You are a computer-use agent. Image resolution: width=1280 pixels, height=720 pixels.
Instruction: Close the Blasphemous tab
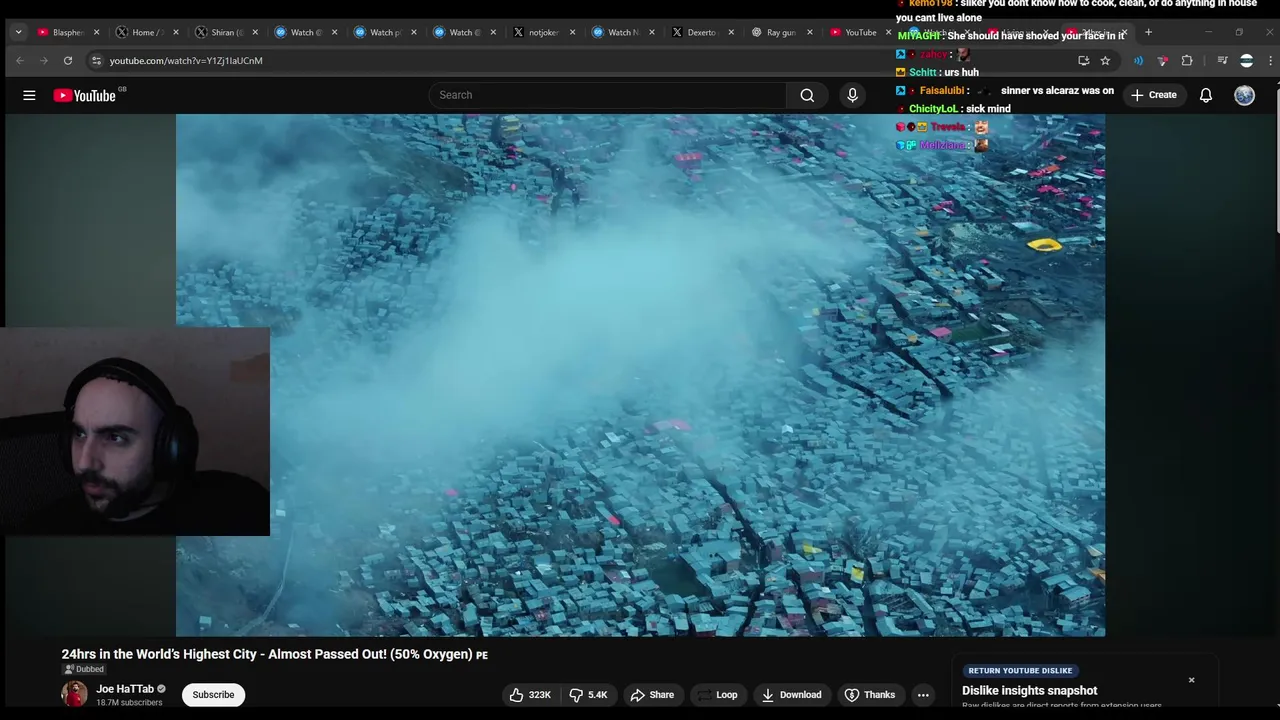click(96, 32)
